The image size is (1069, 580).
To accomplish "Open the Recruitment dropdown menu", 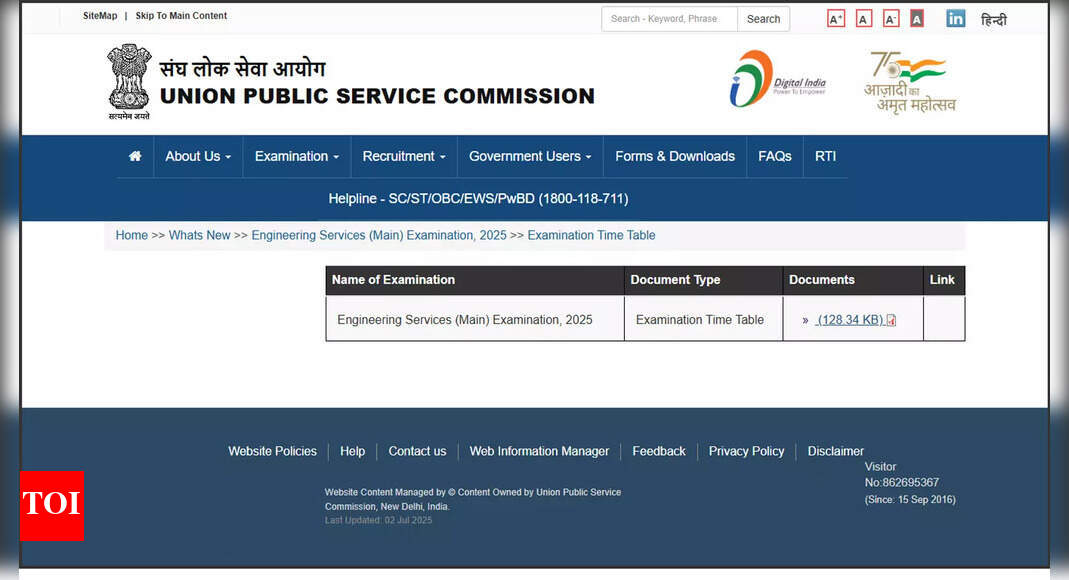I will pos(404,157).
